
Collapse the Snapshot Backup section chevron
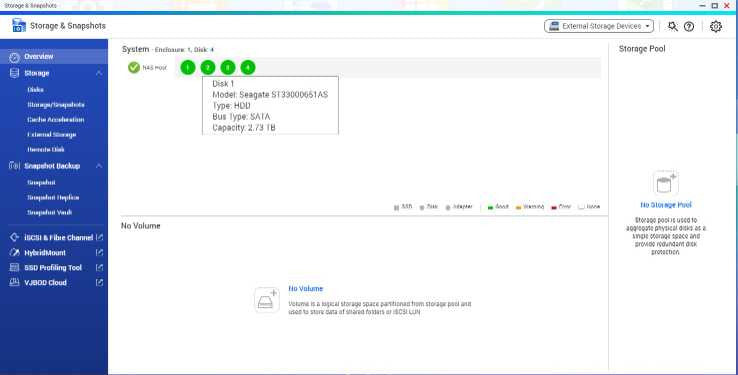click(99, 166)
